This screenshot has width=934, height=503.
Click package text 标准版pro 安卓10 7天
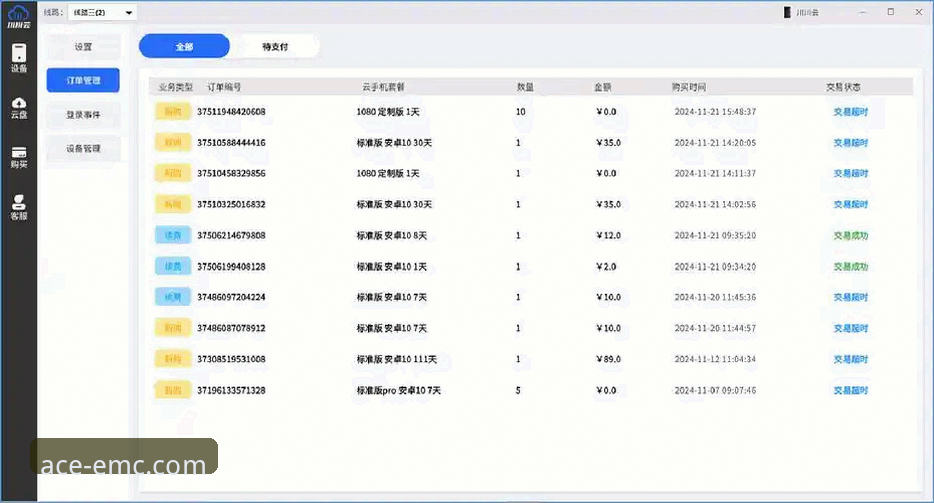click(x=398, y=390)
